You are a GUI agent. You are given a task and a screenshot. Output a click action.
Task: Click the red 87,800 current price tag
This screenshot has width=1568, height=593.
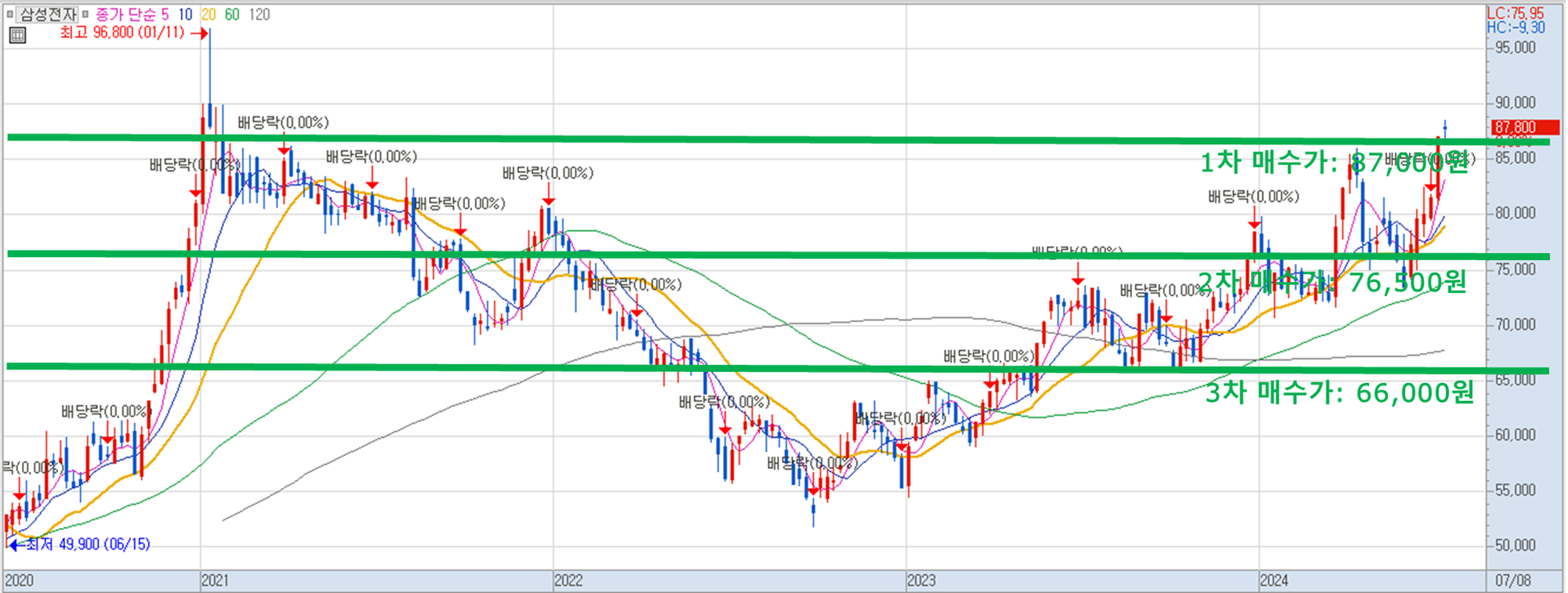[1524, 127]
